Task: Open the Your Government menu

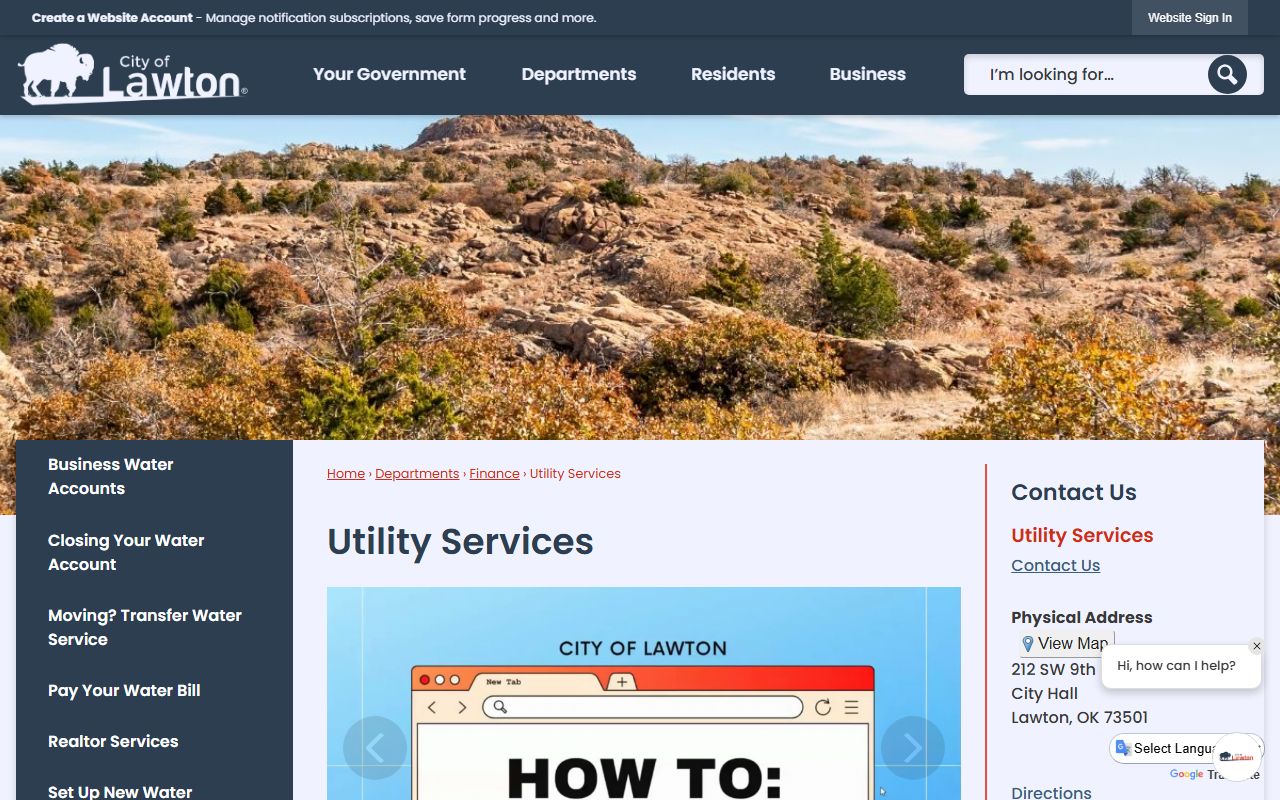Action: click(x=389, y=74)
